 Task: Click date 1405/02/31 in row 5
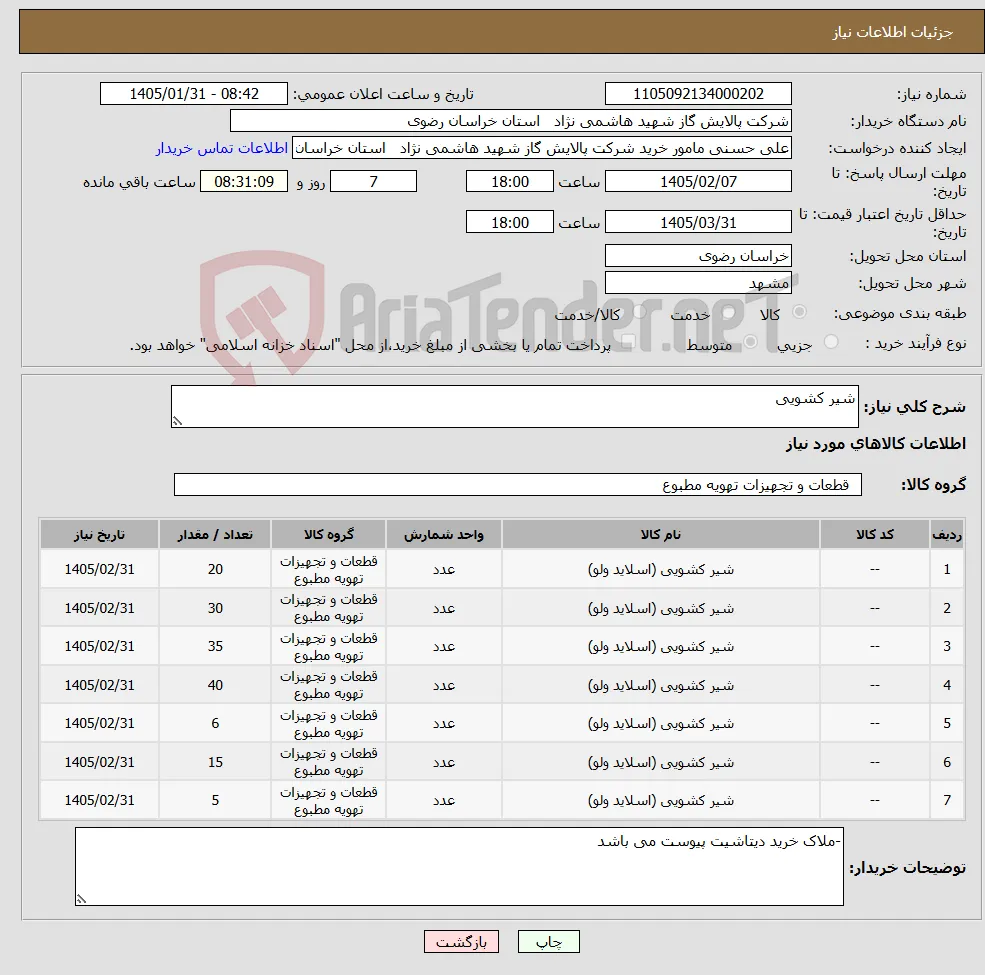tap(99, 723)
